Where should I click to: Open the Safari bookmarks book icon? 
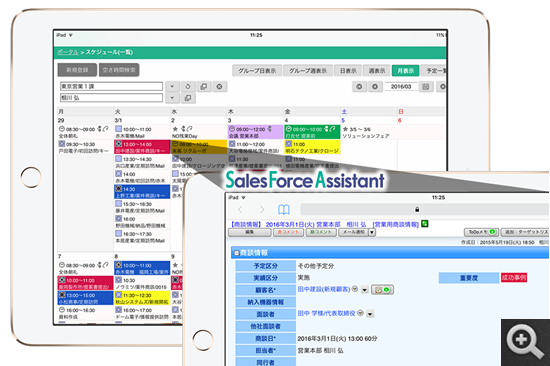coord(283,210)
